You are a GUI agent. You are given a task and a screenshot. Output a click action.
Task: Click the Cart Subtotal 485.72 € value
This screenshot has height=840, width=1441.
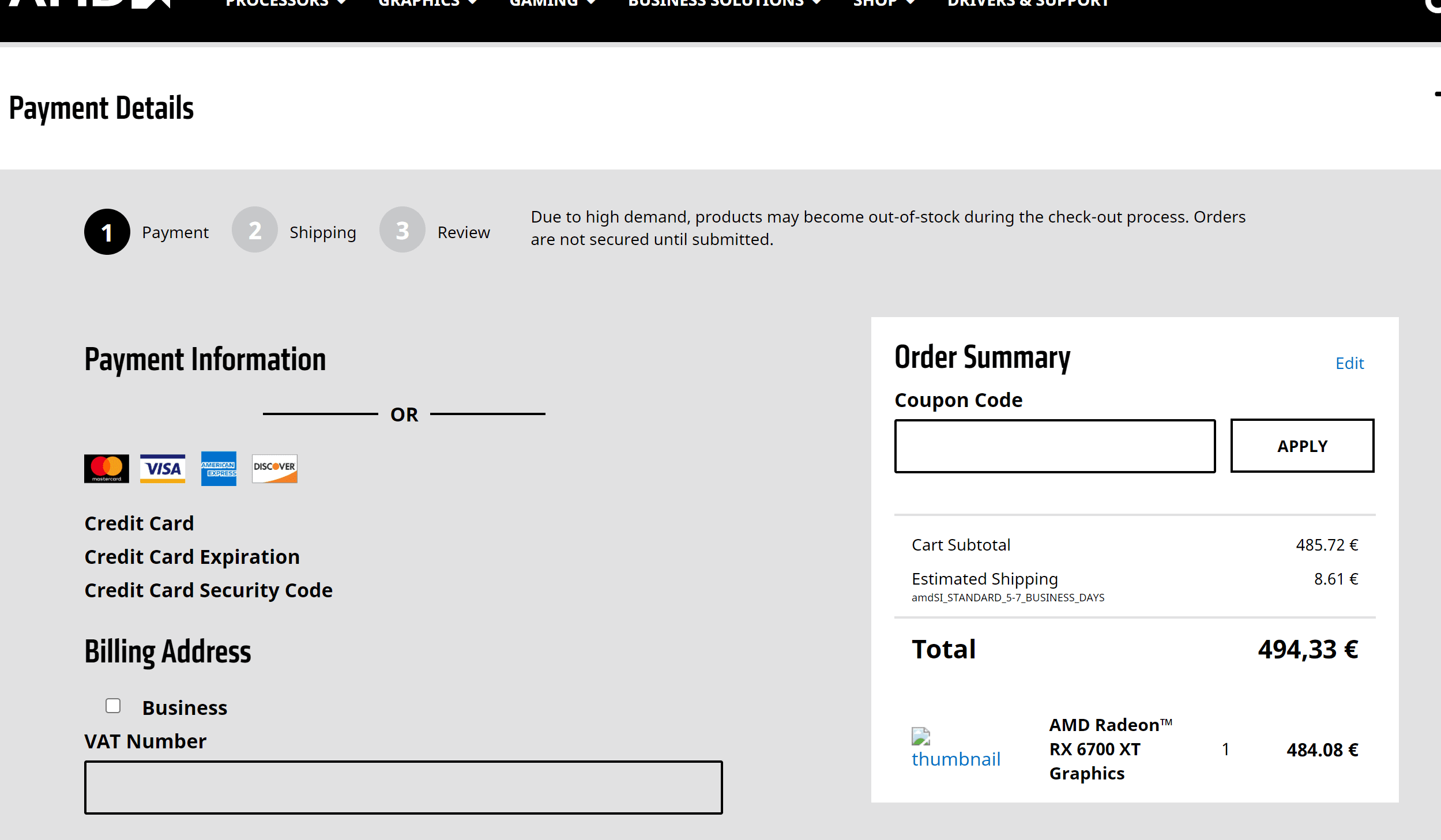click(1327, 545)
